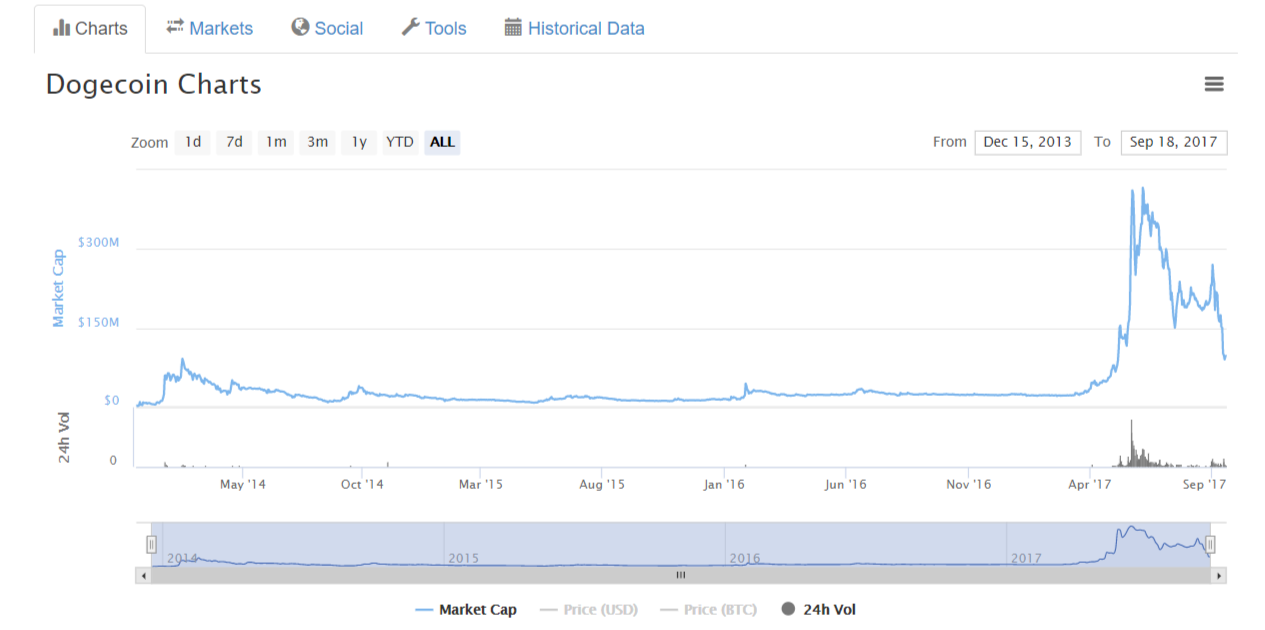Toggle the Market Cap series in legend
The width and height of the screenshot is (1265, 630).
[x=466, y=609]
